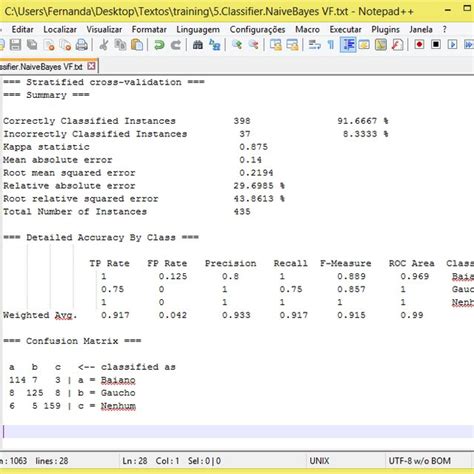
Task: Click the 'Total Number of Instances' label
Action: coord(75,212)
